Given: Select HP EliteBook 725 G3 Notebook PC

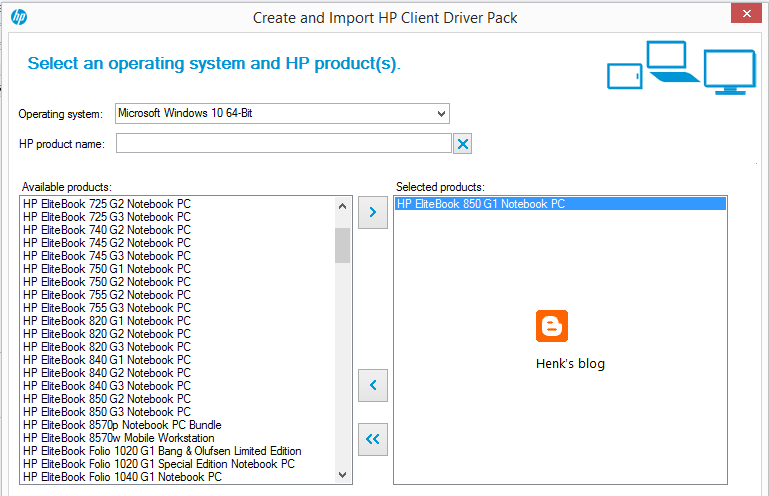Looking at the screenshot, I should coord(107,217).
